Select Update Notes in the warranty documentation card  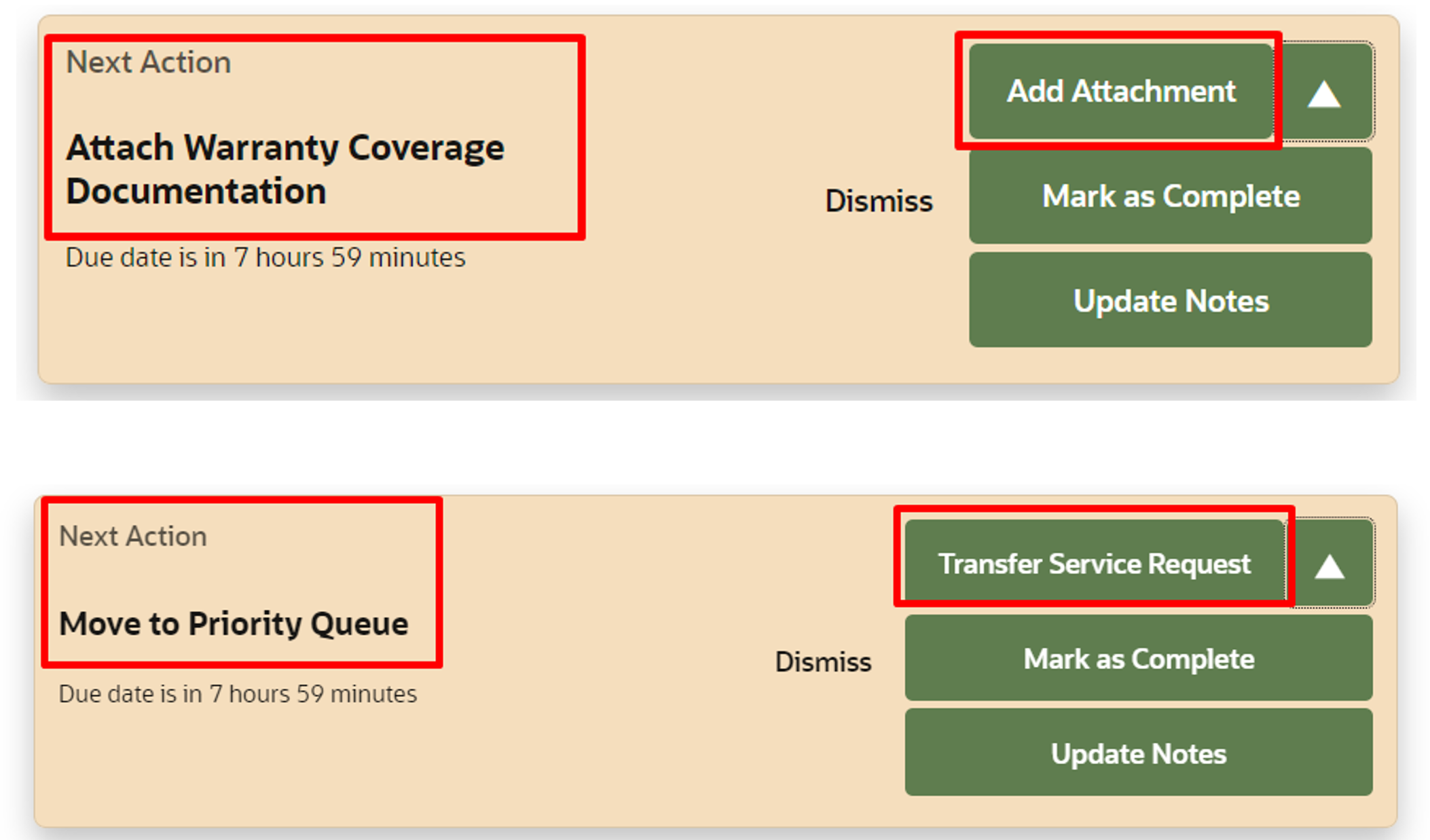1170,301
